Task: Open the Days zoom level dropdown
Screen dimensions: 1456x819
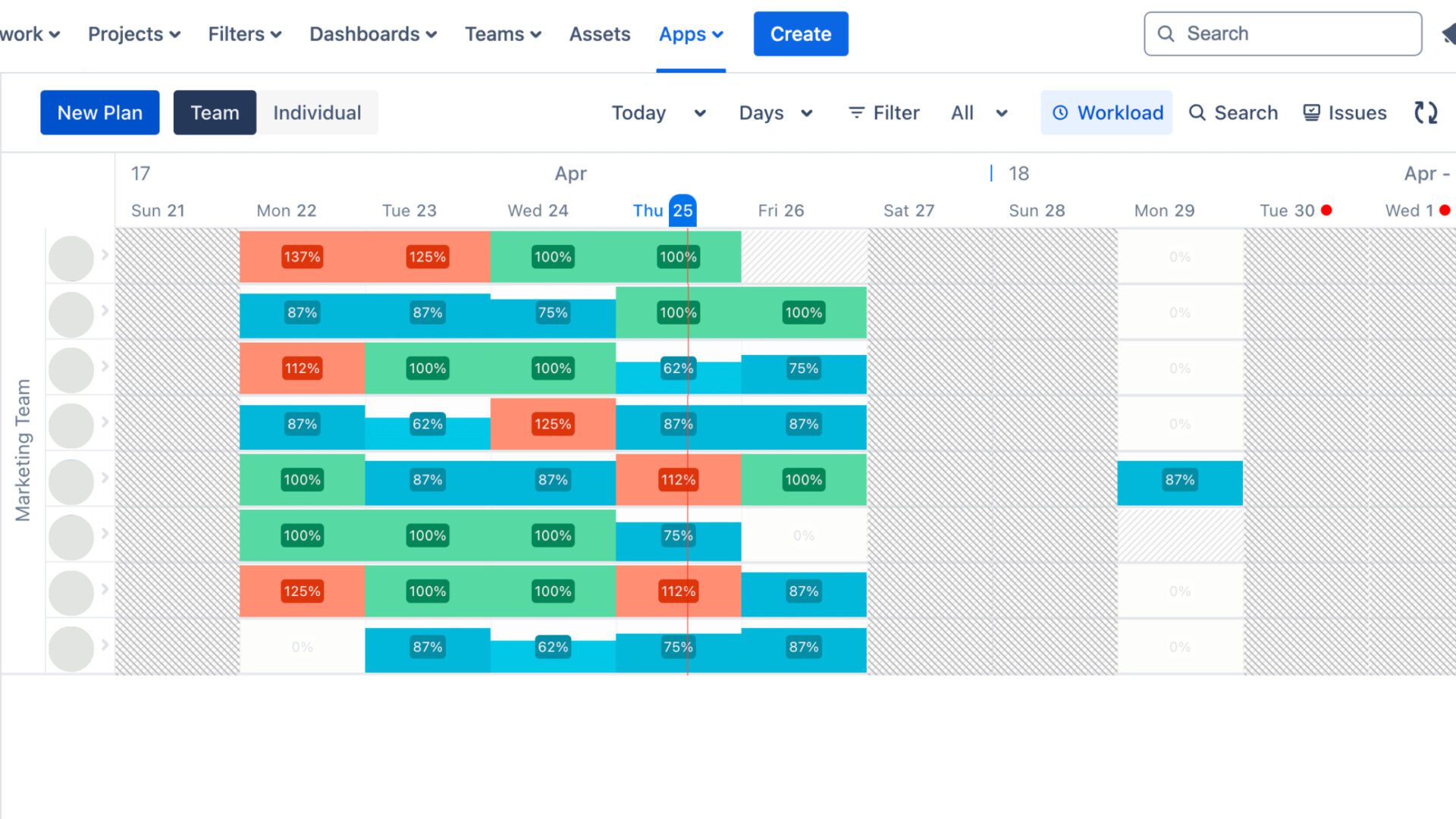Action: pyautogui.click(x=773, y=112)
